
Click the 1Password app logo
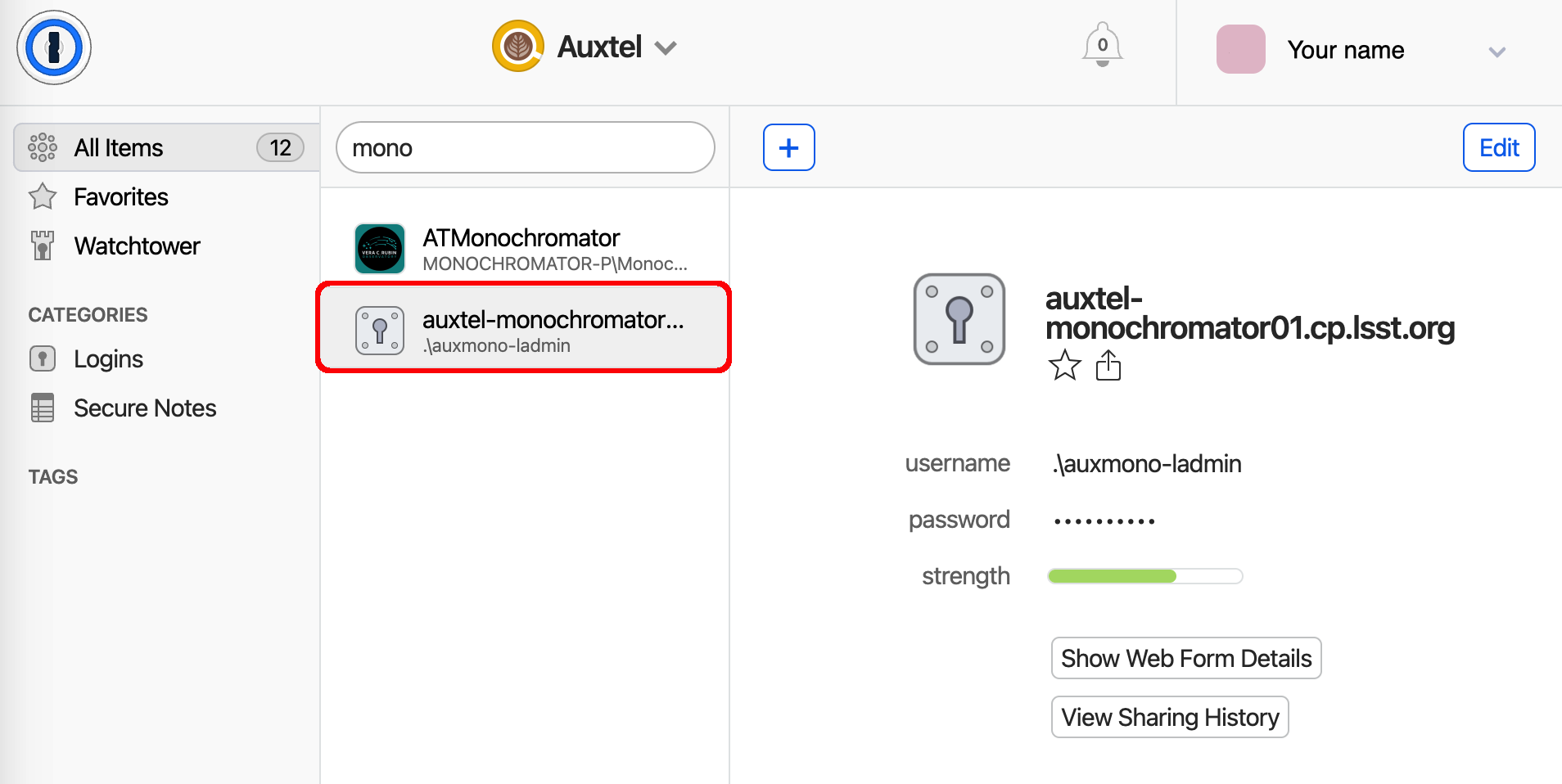click(x=53, y=47)
